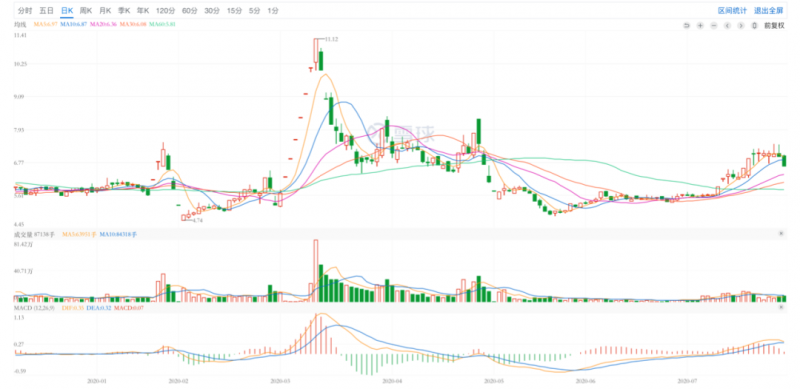Click the reset/undo chart view icon
The width and height of the screenshot is (800, 389).
tap(686, 26)
